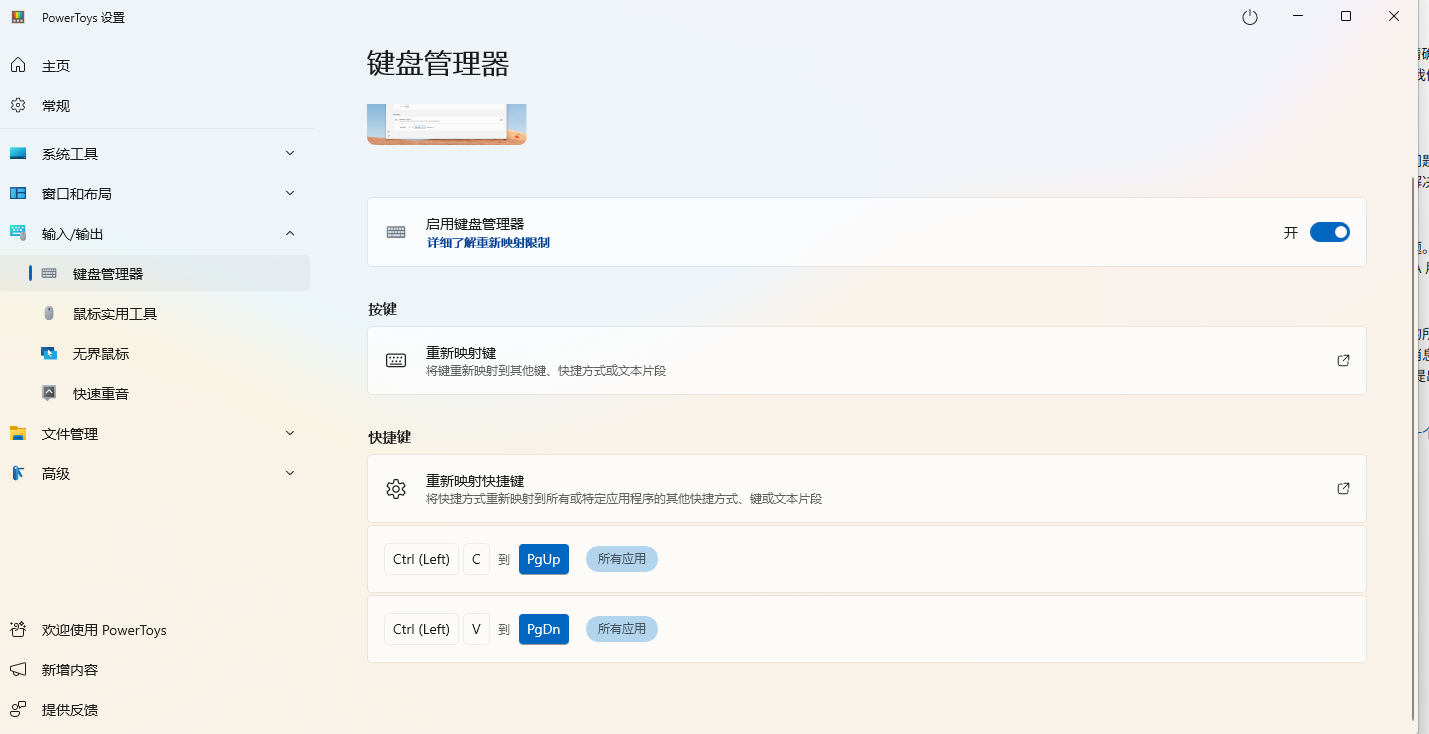The width and height of the screenshot is (1429, 734).
Task: Open the 重新映射快捷键 card
Action: coord(867,489)
